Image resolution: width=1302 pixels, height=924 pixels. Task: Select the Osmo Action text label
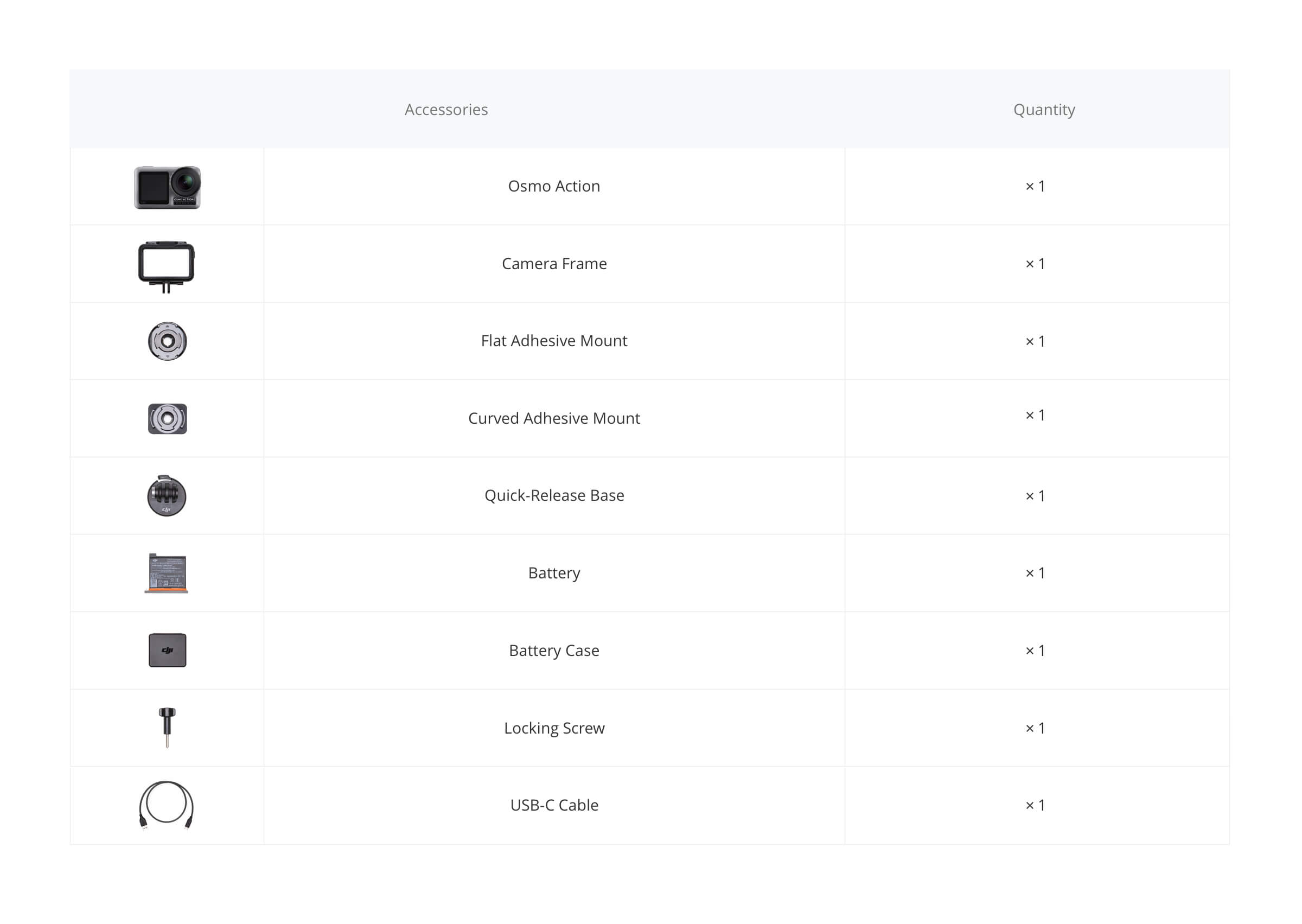[554, 186]
